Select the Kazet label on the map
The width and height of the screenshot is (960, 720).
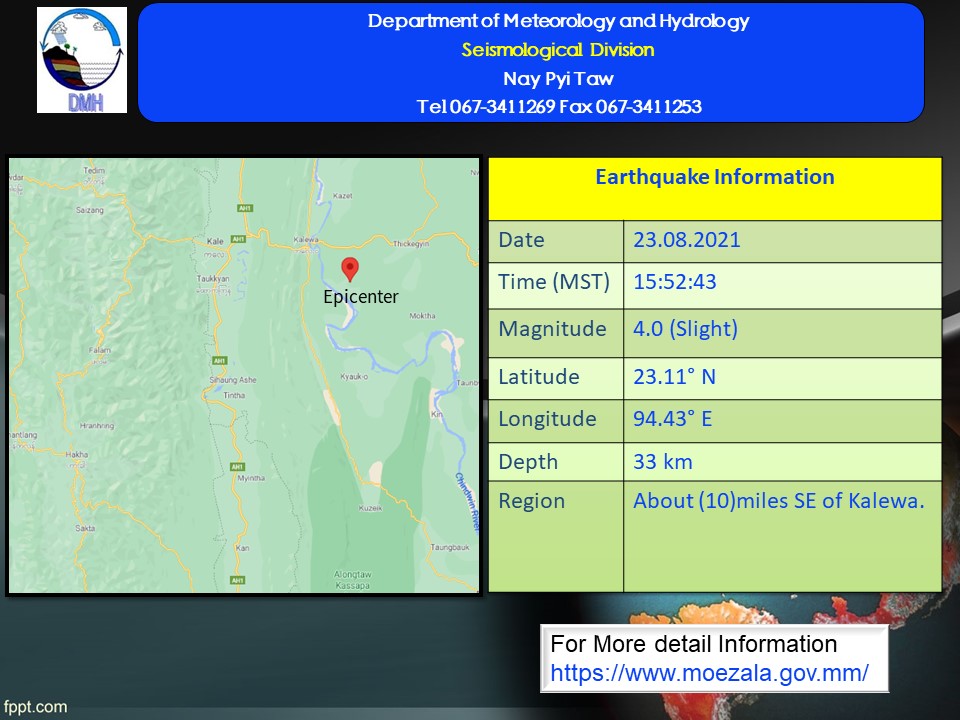pyautogui.click(x=342, y=196)
